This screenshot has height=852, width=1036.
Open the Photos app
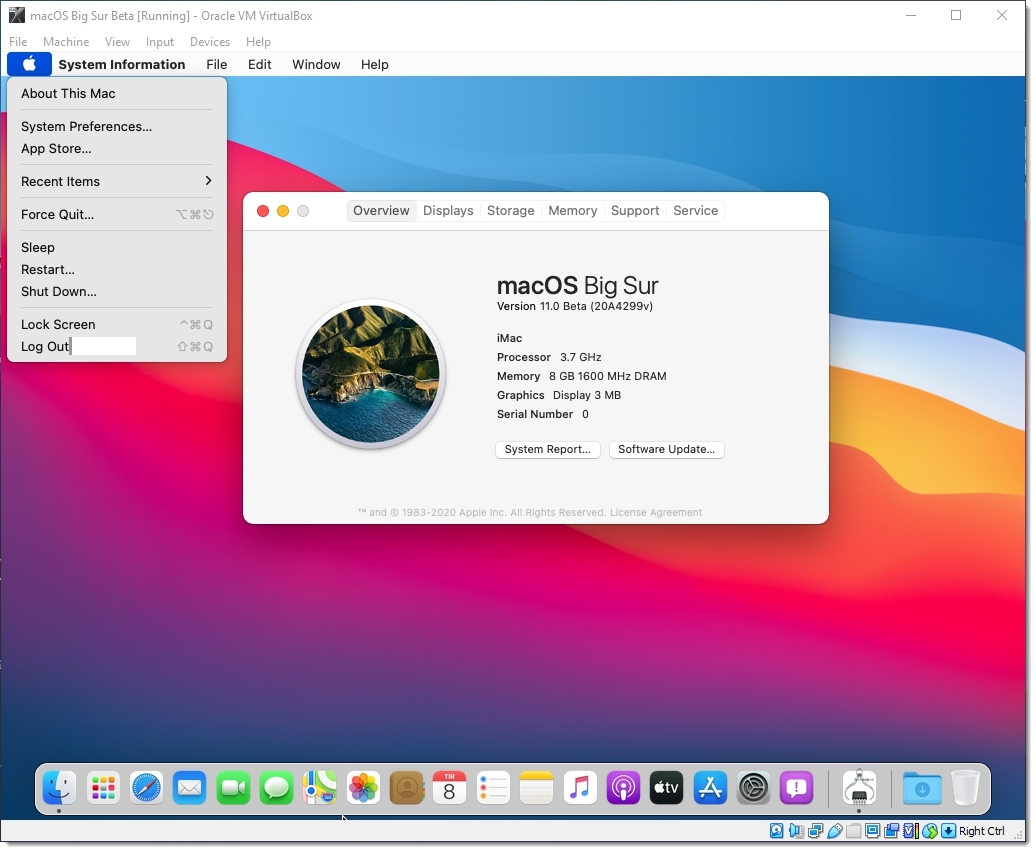pos(363,788)
